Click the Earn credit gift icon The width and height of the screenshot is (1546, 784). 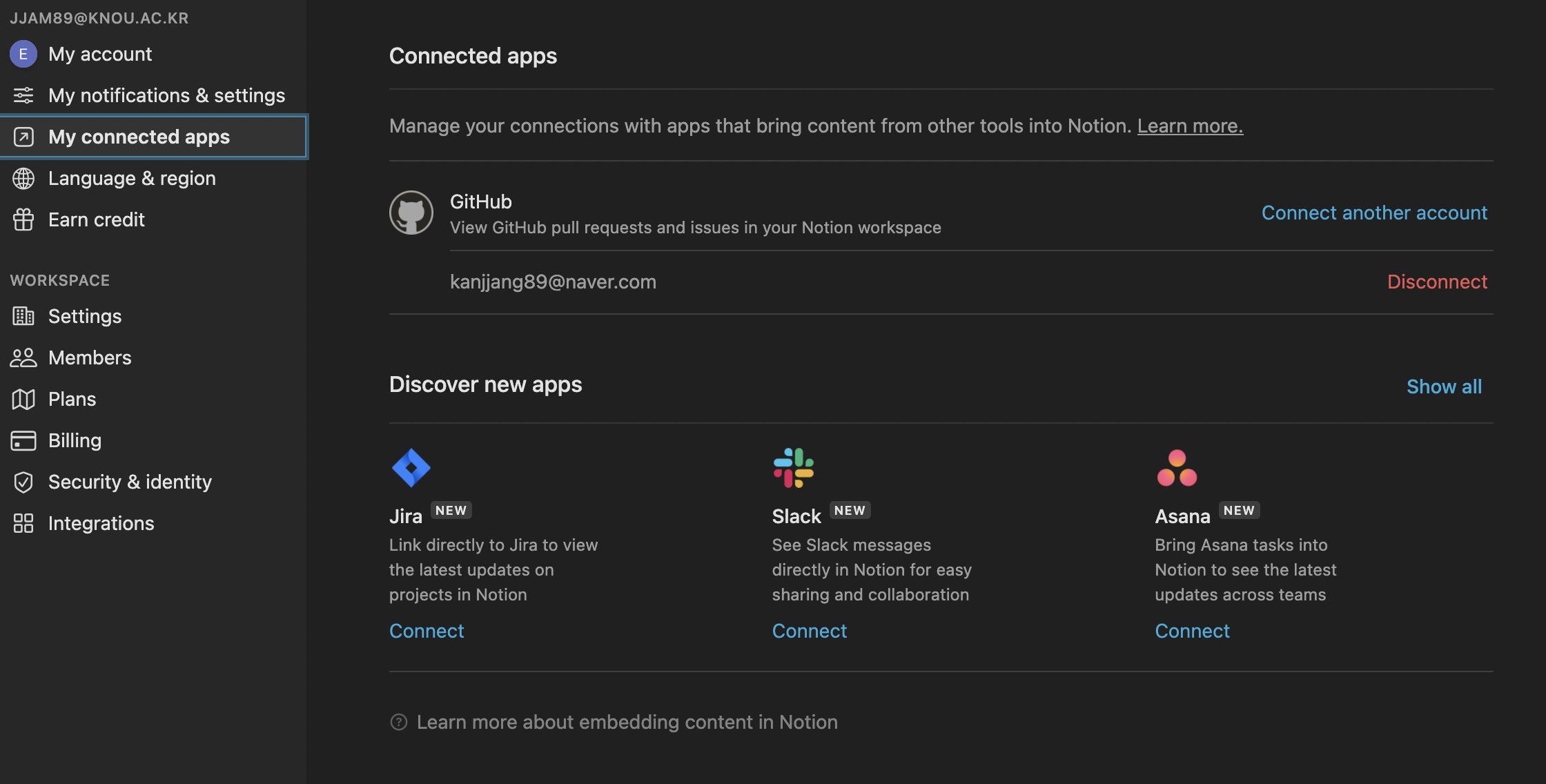click(23, 219)
